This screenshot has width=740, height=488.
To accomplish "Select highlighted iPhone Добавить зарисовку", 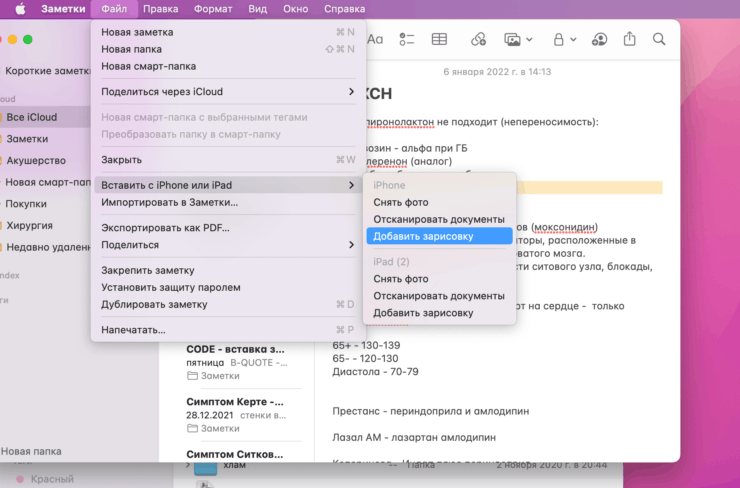I will click(439, 236).
